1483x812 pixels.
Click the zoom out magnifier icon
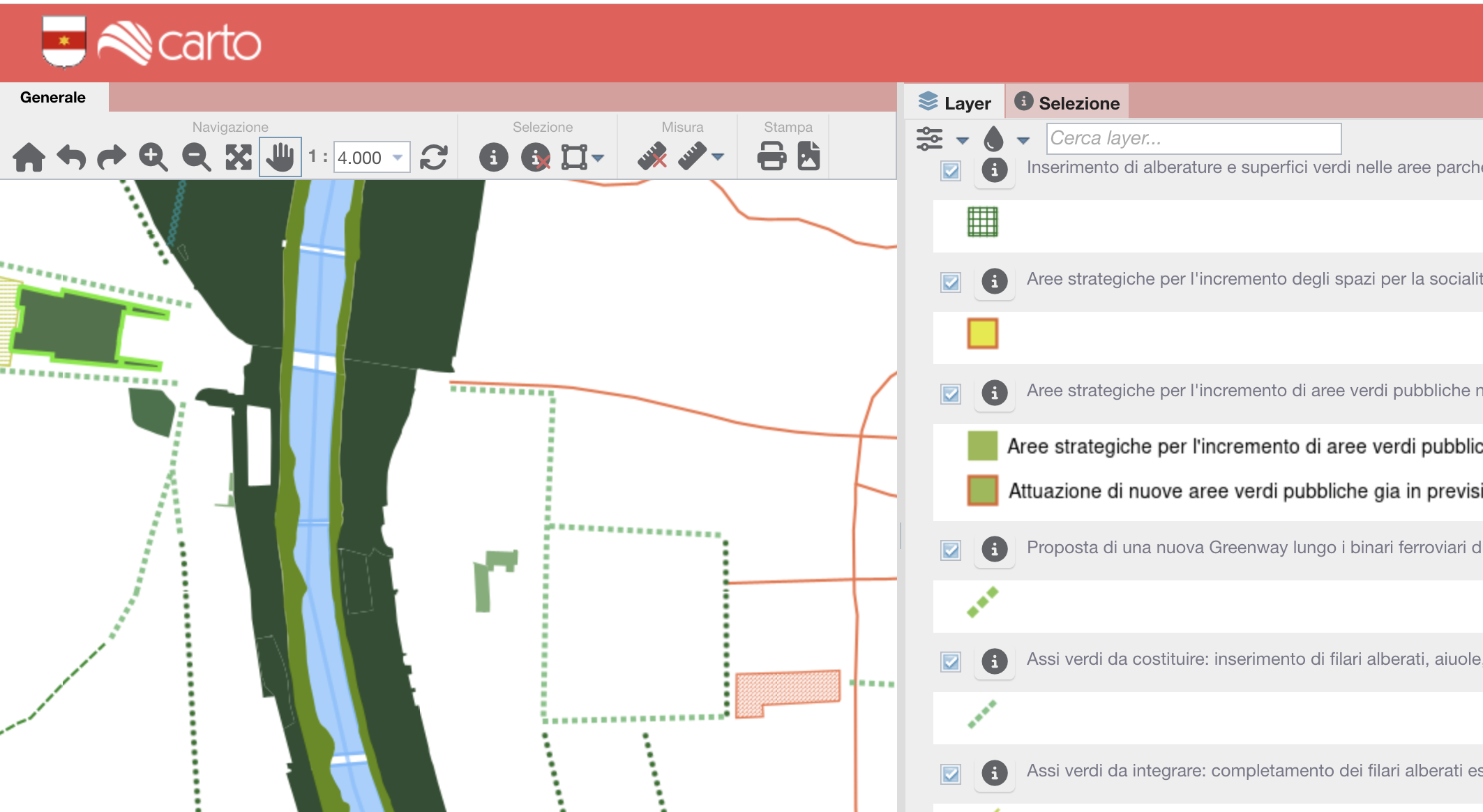196,157
